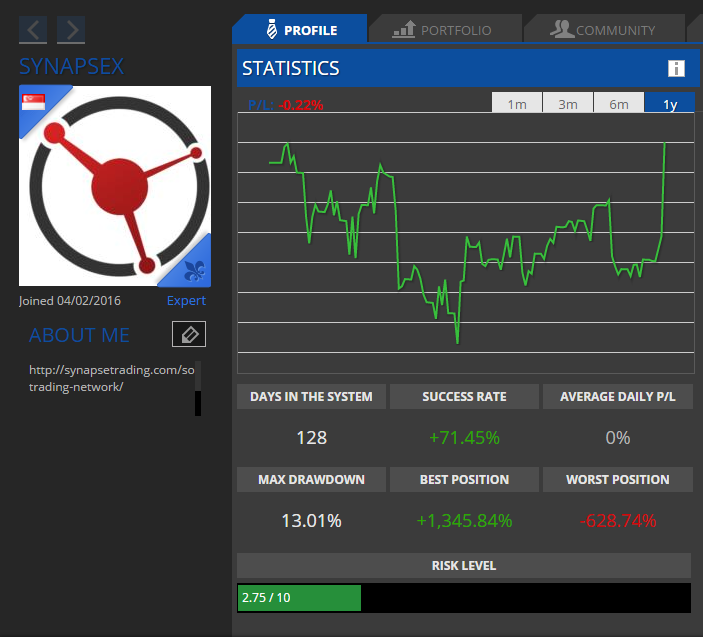The height and width of the screenshot is (637, 703).
Task: Click the Singapore flag badge on avatar
Action: click(x=35, y=103)
